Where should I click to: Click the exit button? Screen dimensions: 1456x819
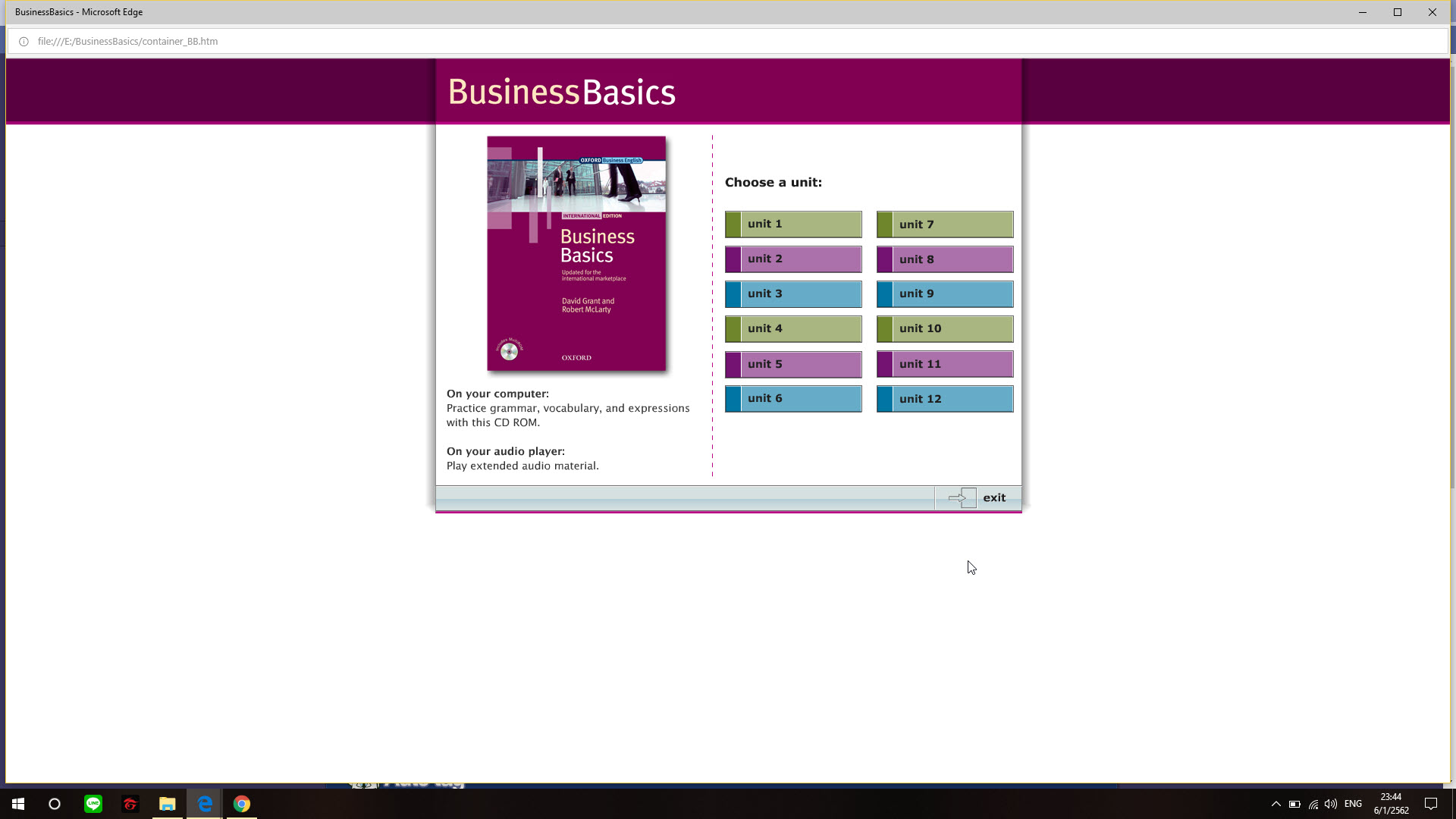(x=977, y=498)
